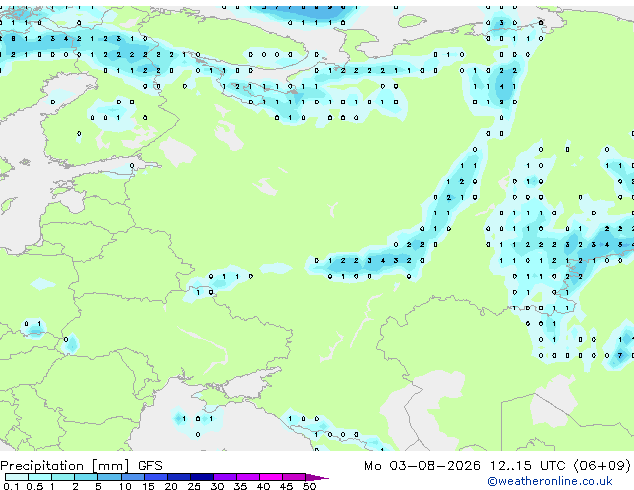This screenshot has width=634, height=490.
Task: Pick the 40–45 mm magenta legend swatch
Action: (271, 477)
